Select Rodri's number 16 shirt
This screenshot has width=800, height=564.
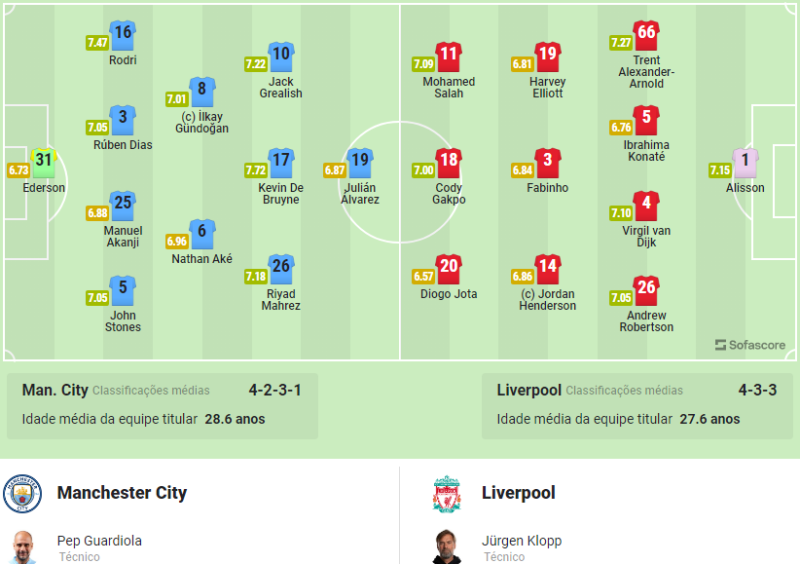pyautogui.click(x=123, y=35)
